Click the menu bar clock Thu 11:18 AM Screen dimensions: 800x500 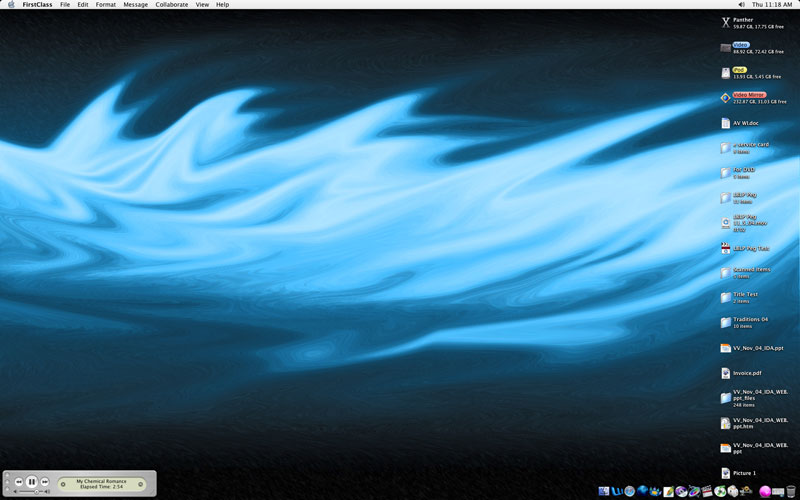click(x=772, y=4)
